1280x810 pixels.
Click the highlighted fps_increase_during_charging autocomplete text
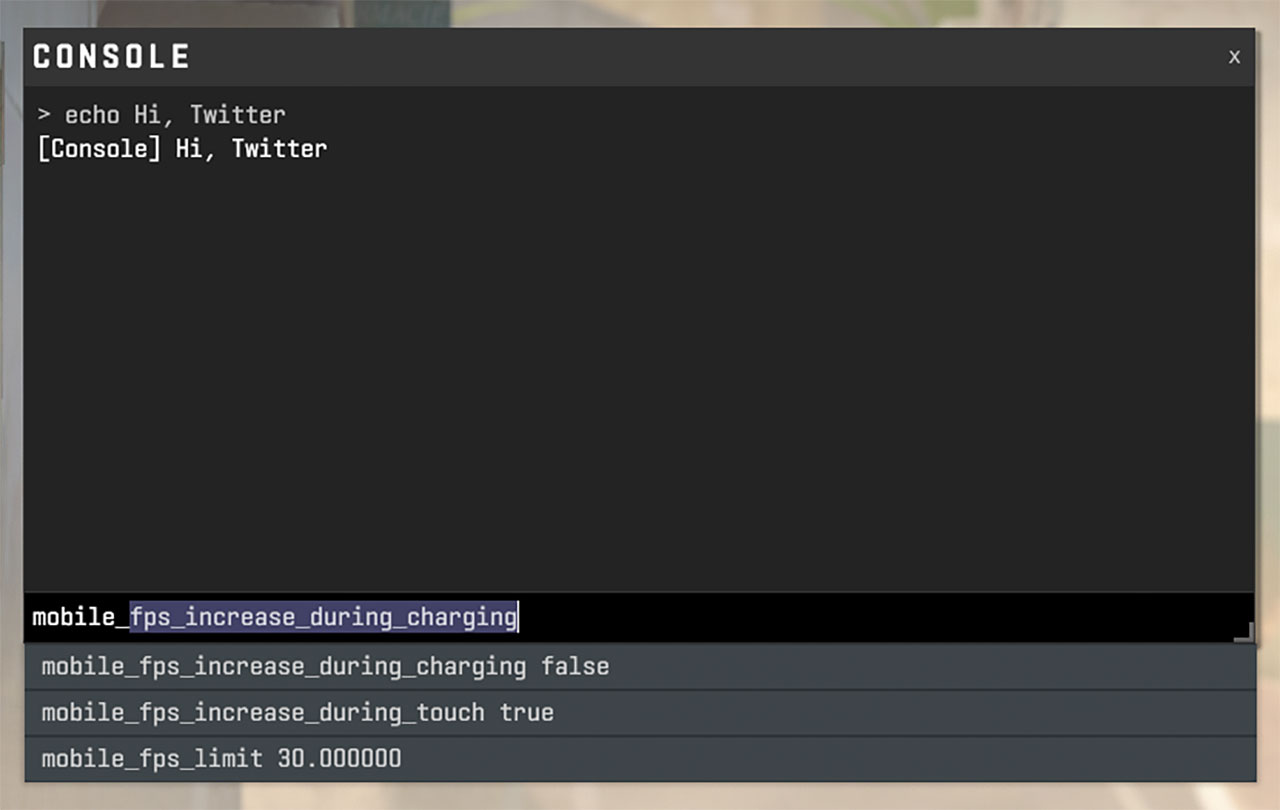point(323,617)
